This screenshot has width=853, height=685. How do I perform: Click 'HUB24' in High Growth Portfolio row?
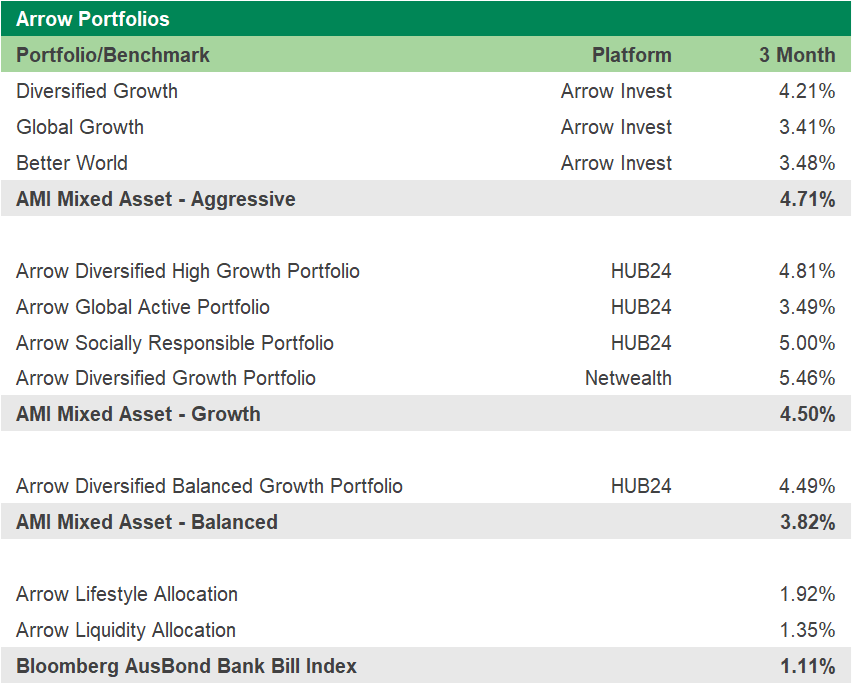[x=641, y=271]
